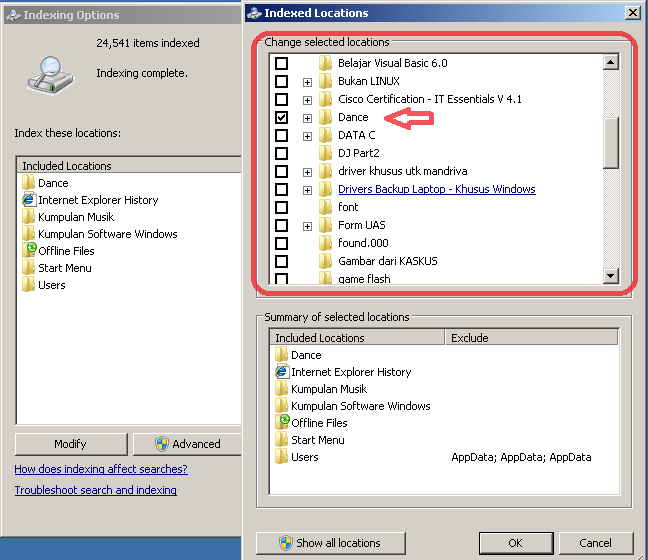The image size is (648, 560).
Task: Click Belajar Visual Basic 6.0 folder icon
Action: click(x=326, y=63)
